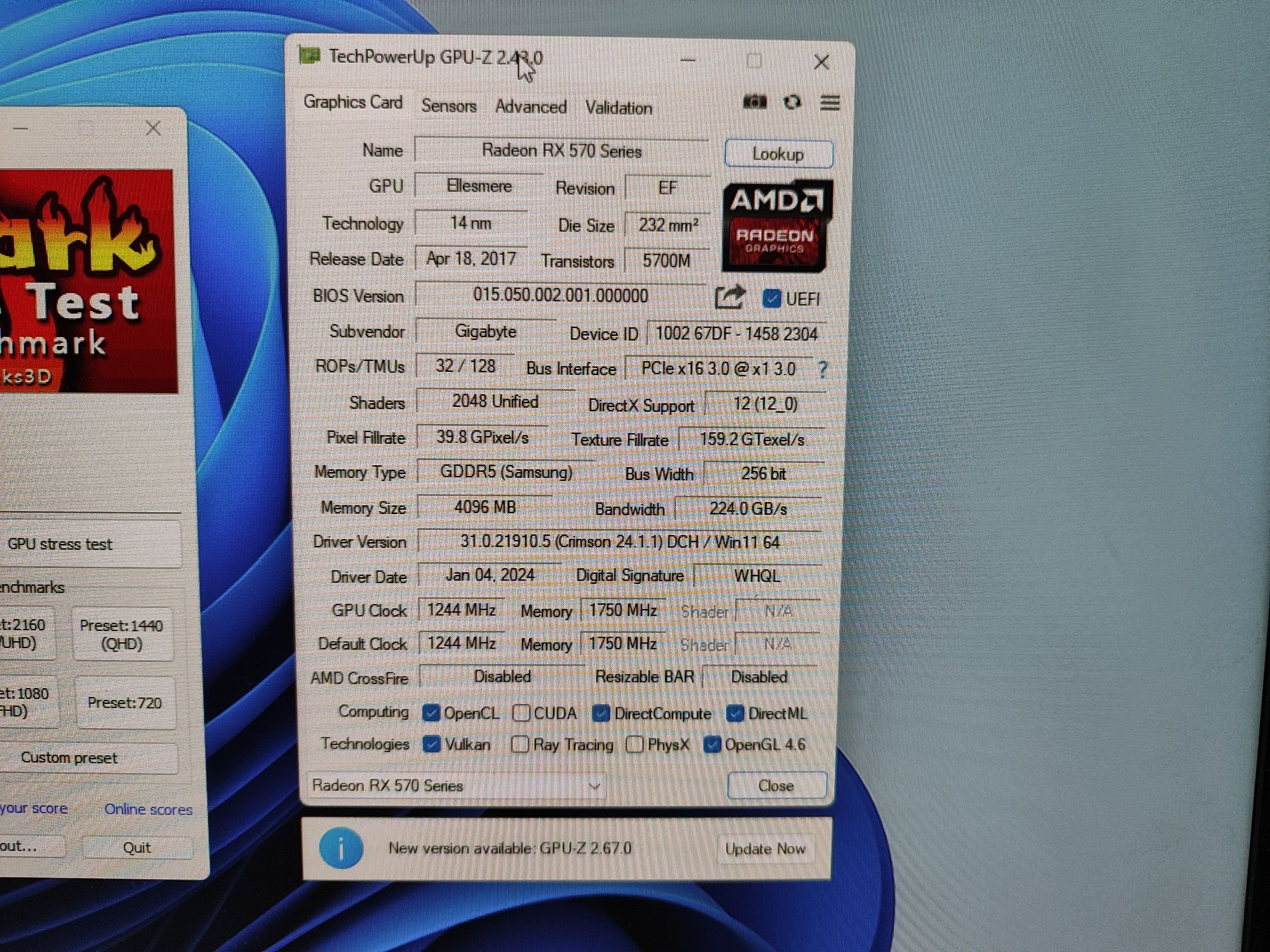Screen dimensions: 1270x952
Task: Click the blue info icon in update banner
Action: pyautogui.click(x=341, y=849)
